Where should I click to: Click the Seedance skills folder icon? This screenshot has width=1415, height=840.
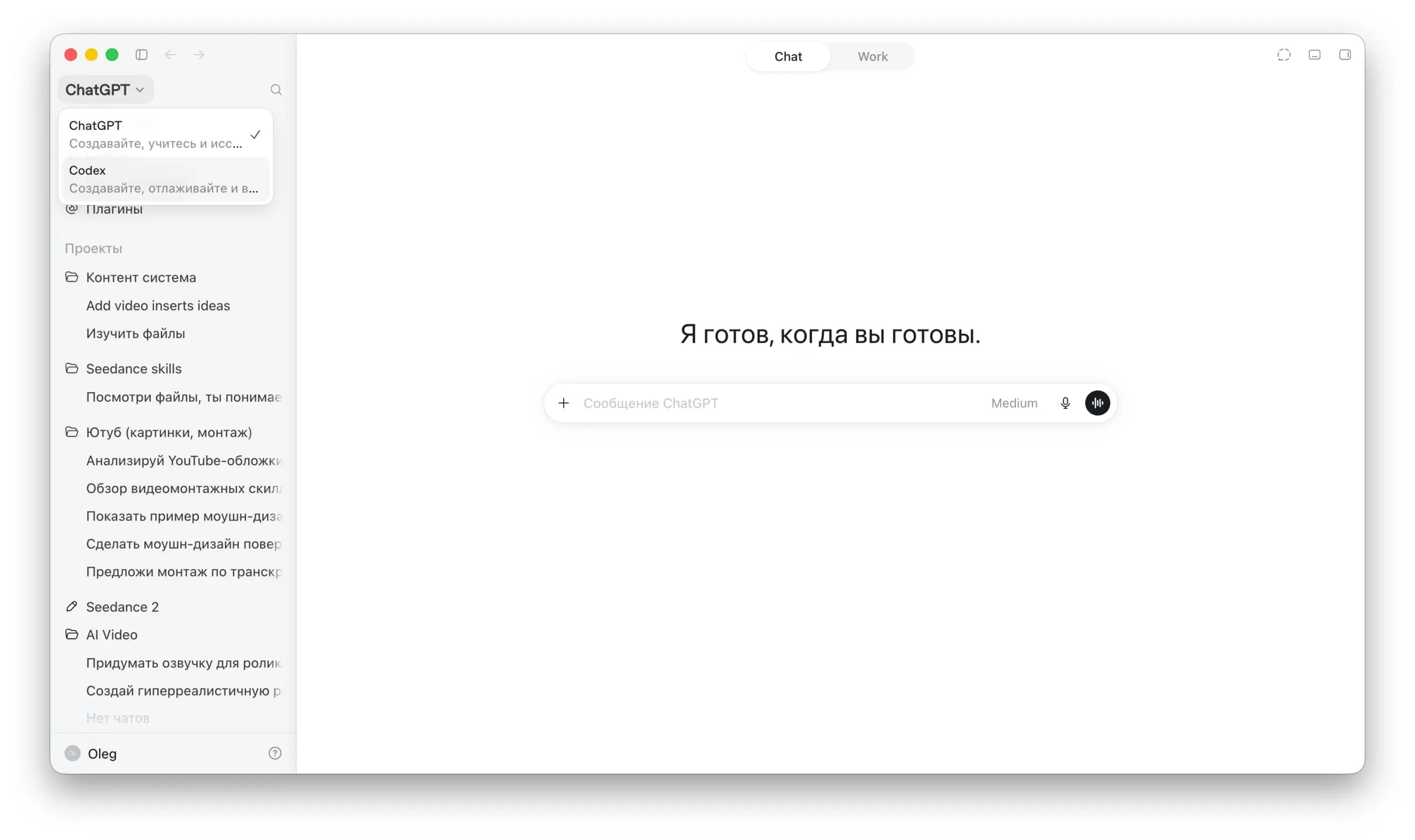point(72,369)
